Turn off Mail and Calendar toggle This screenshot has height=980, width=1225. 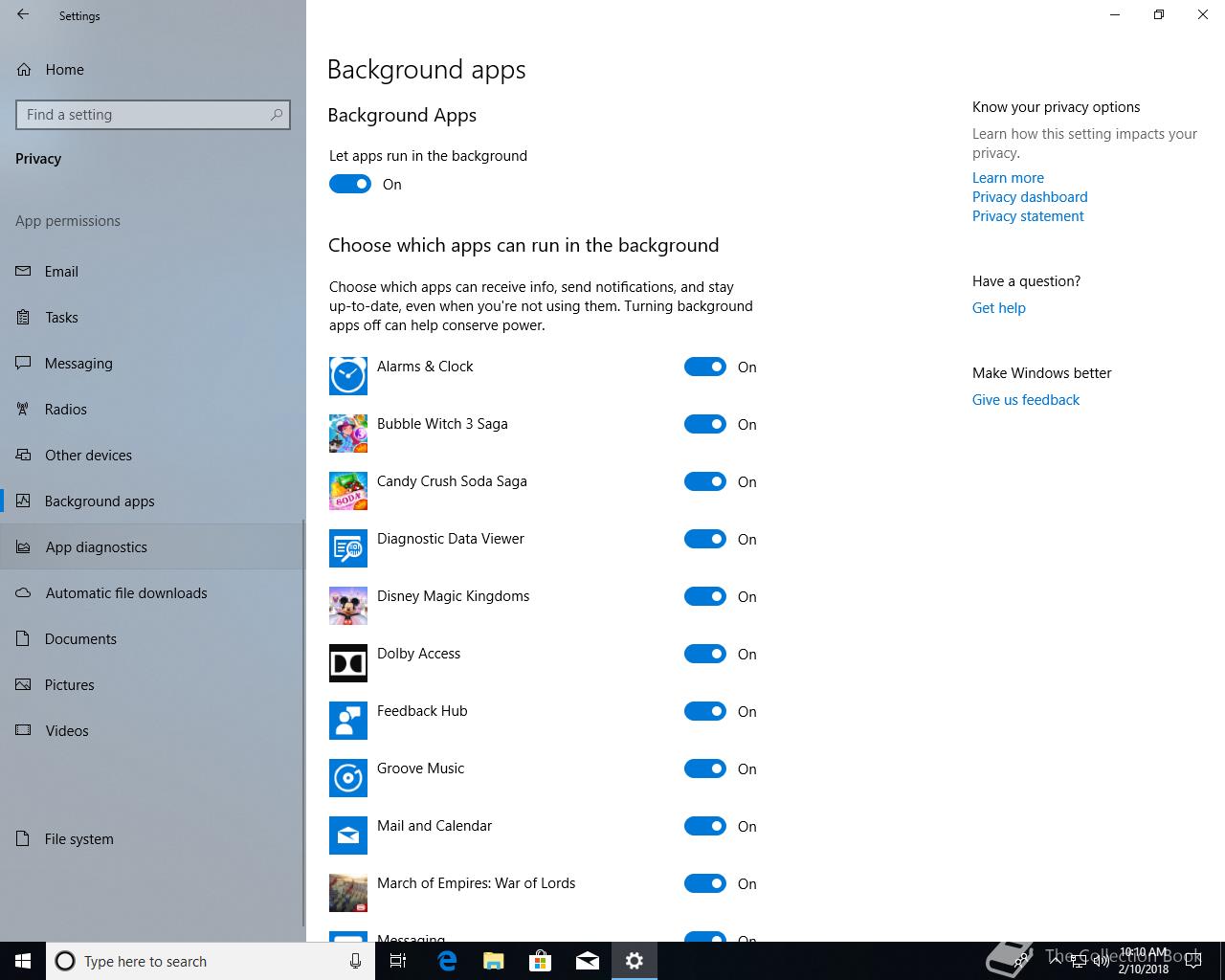[705, 826]
